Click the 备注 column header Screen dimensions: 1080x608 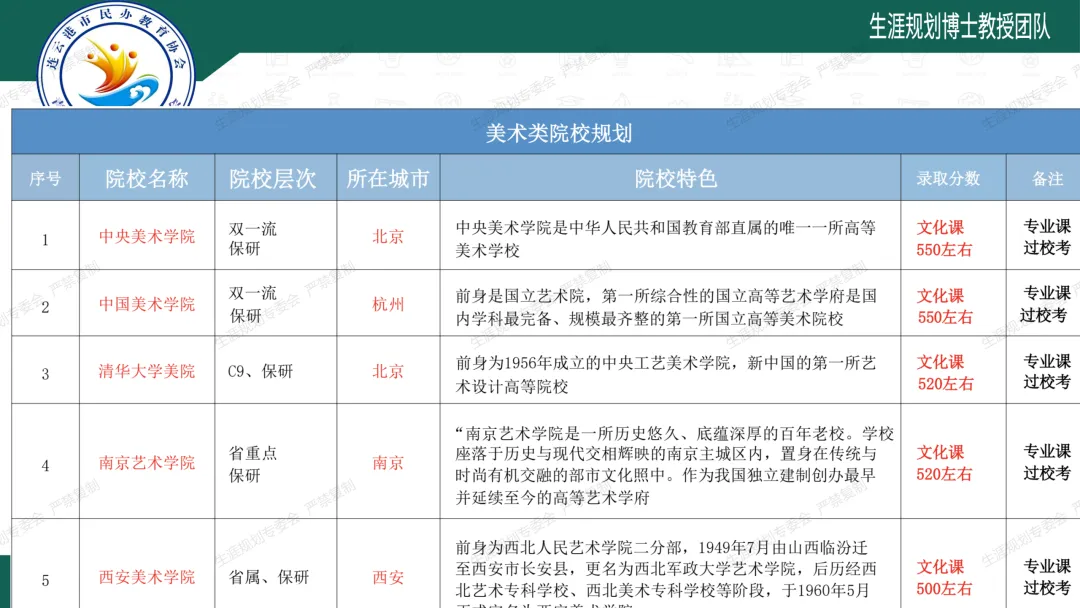click(x=1048, y=179)
